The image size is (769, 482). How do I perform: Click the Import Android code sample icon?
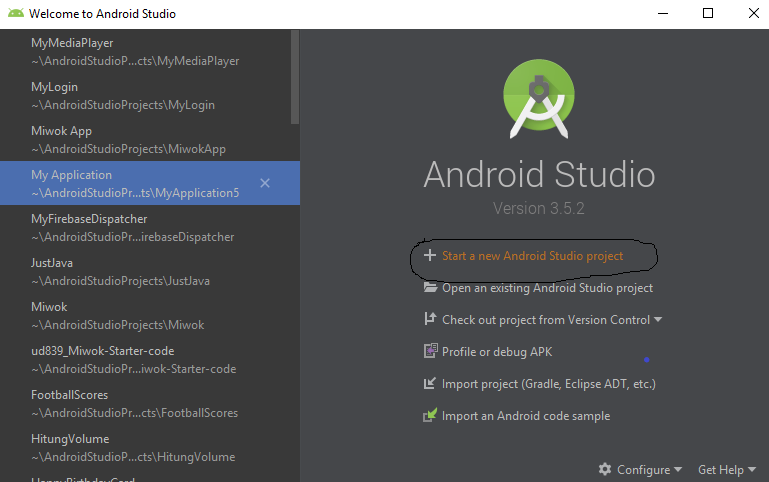[x=430, y=415]
